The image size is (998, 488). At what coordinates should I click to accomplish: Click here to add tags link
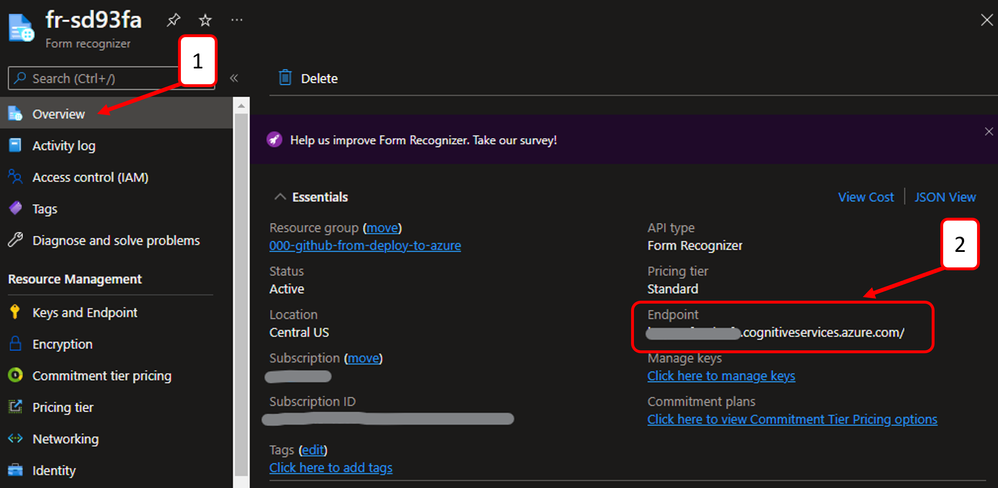click(x=331, y=468)
